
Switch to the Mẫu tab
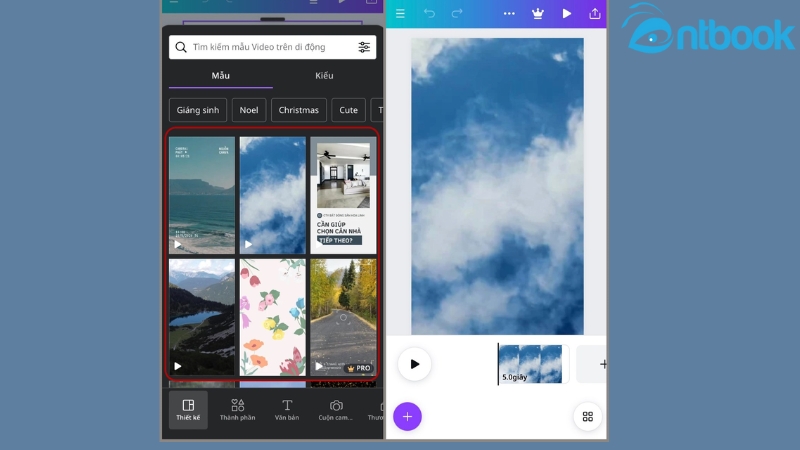(x=220, y=76)
